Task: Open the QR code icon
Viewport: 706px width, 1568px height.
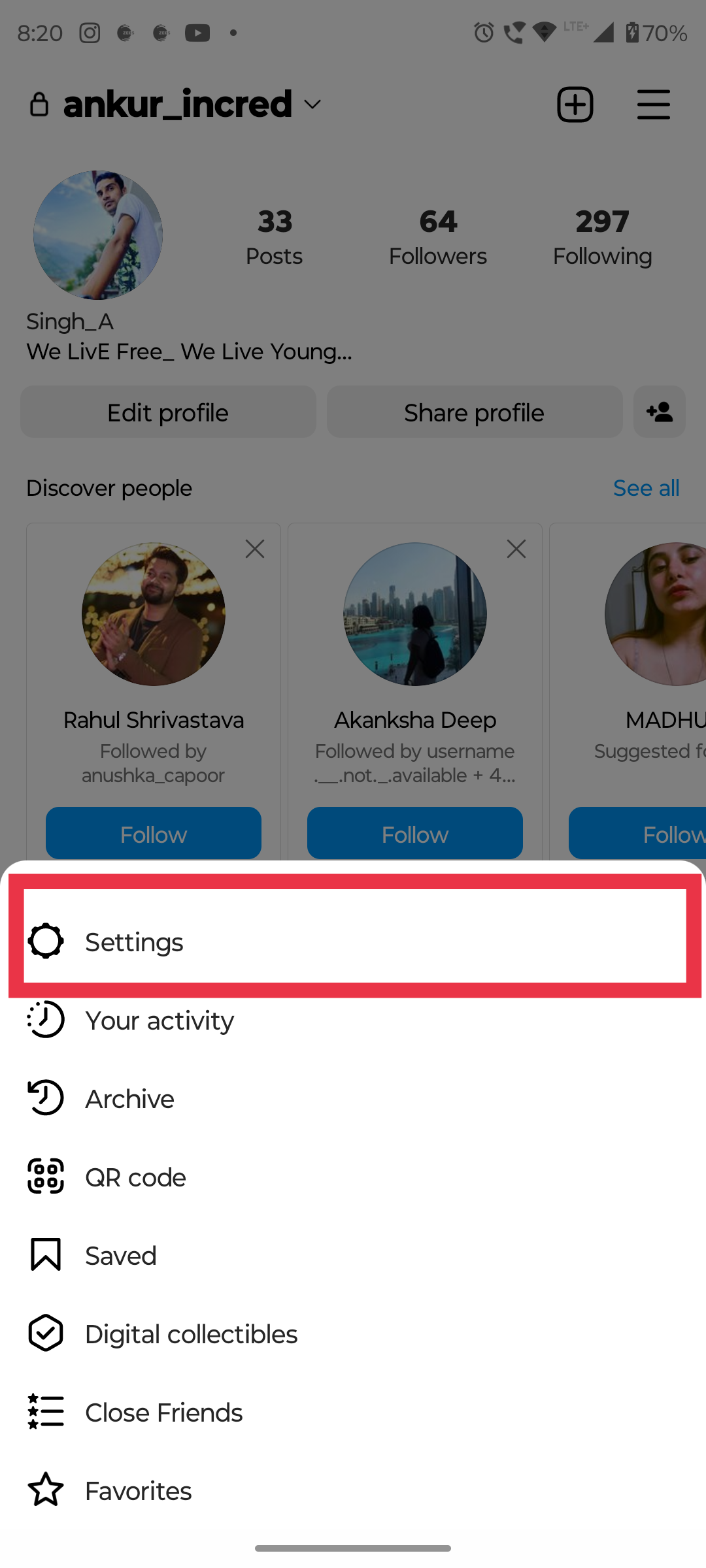Action: 46,1176
